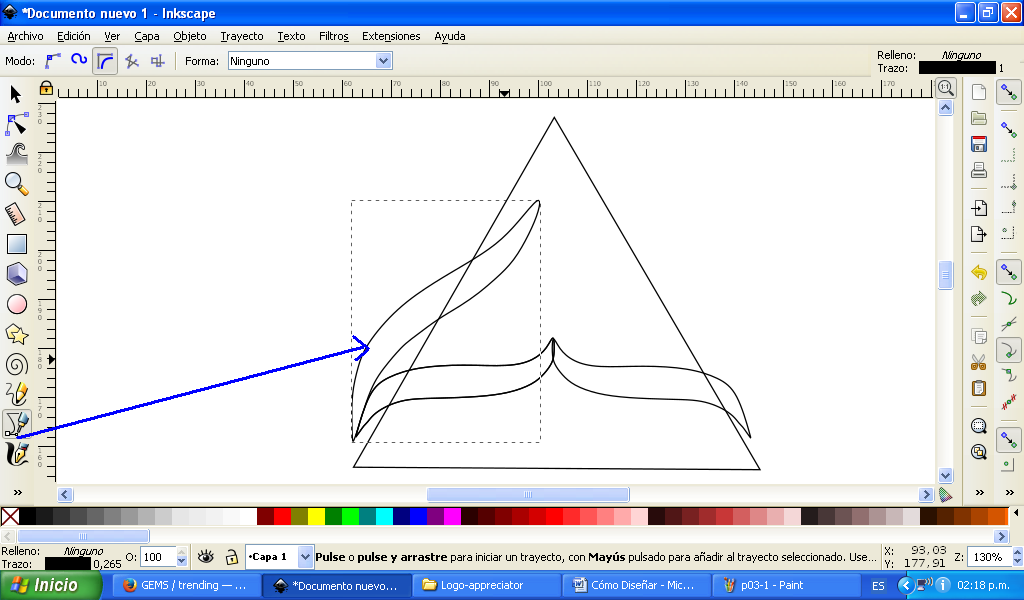Viewport: 1024px width, 600px height.
Task: Set mode to straight line segments
Action: [x=132, y=61]
